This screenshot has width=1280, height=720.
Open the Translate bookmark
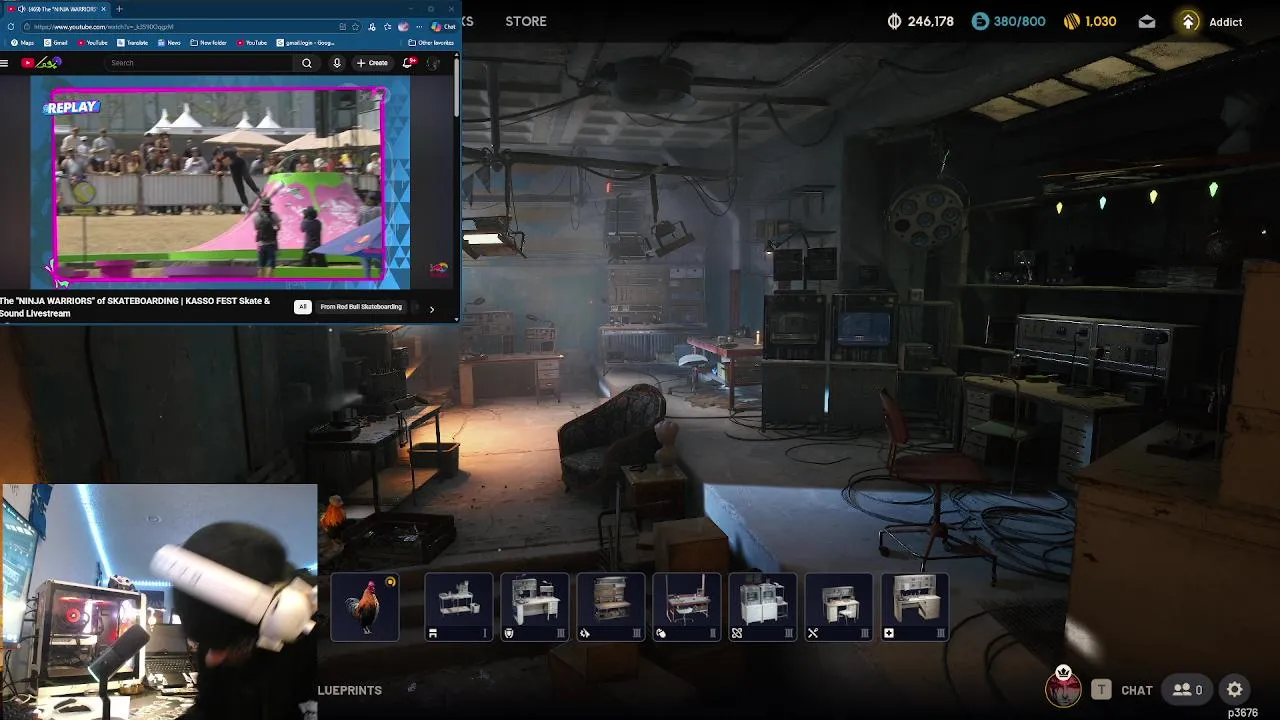(x=132, y=43)
